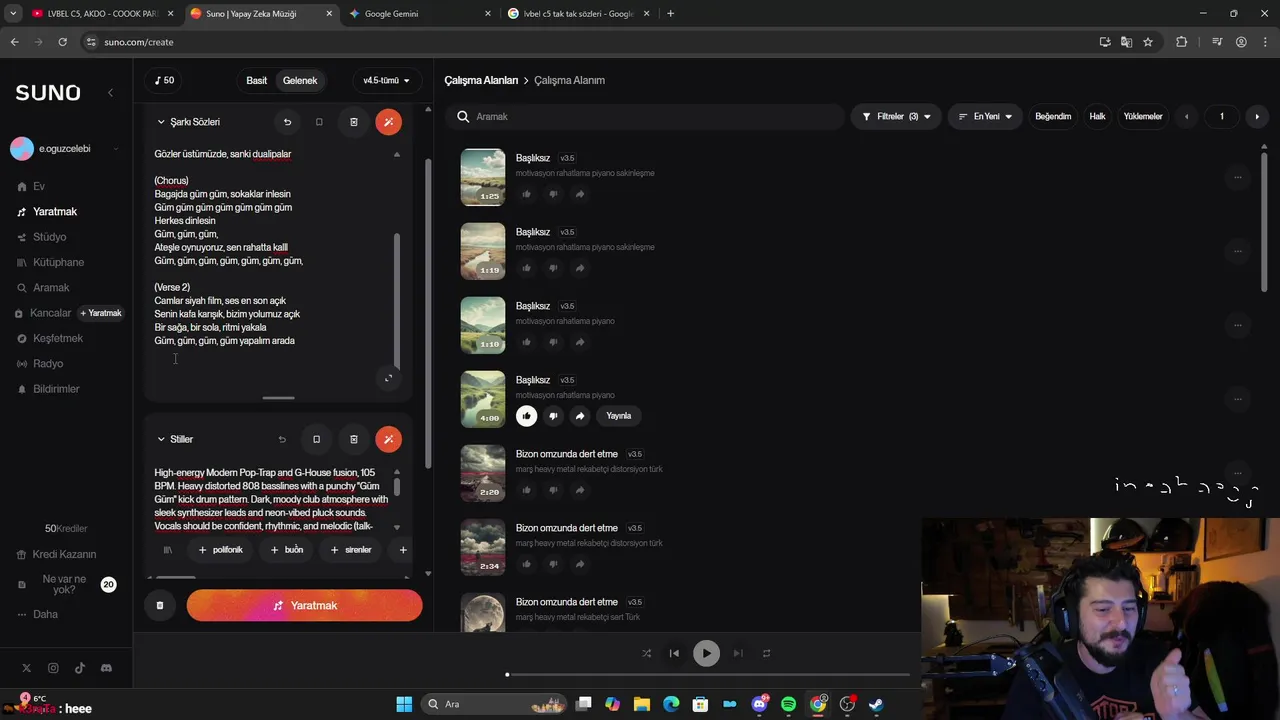
Task: Click the player progress bar
Action: [708, 675]
